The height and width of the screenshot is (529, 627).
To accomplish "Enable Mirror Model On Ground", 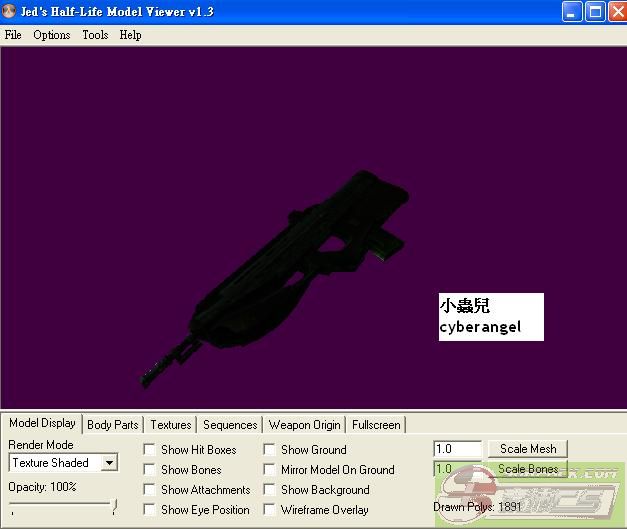I will (x=270, y=470).
